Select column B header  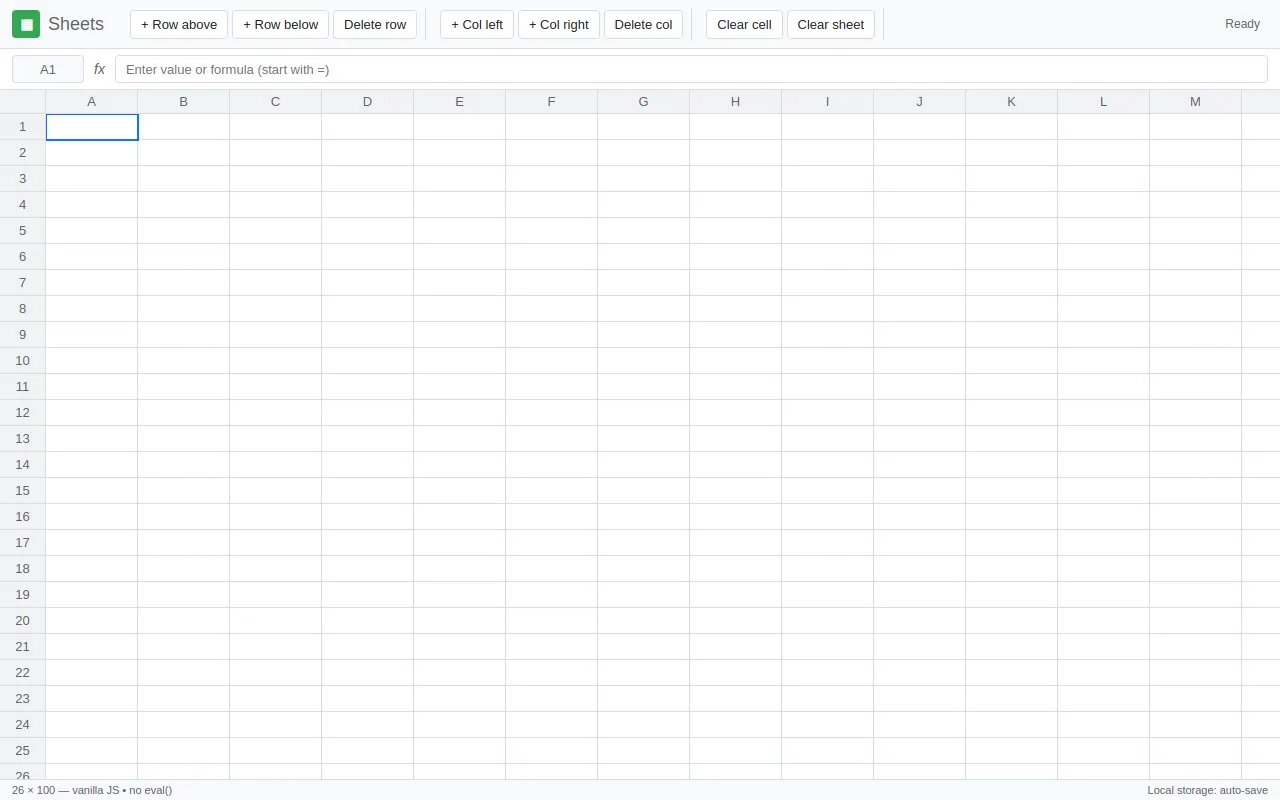click(x=184, y=101)
